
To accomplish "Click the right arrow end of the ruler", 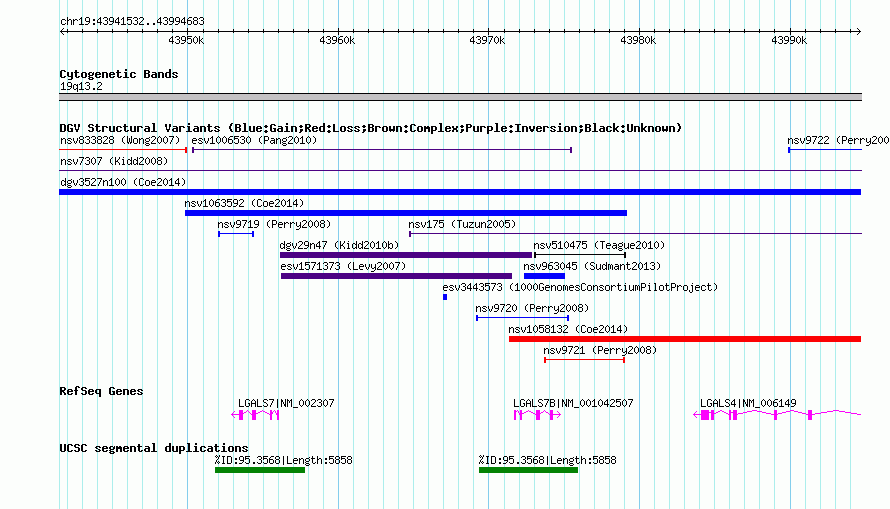I will [858, 31].
